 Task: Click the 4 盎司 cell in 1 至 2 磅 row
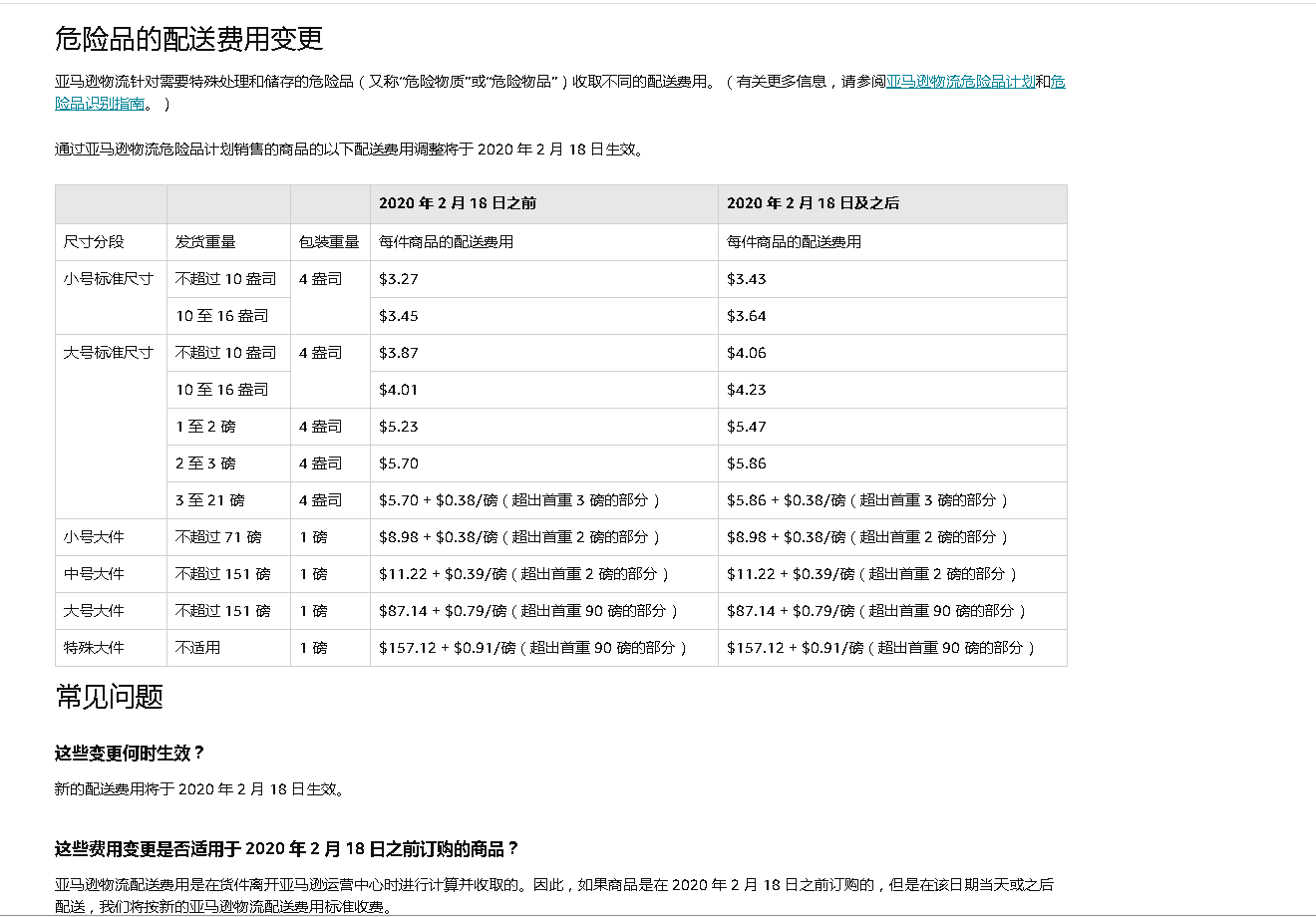tap(330, 427)
